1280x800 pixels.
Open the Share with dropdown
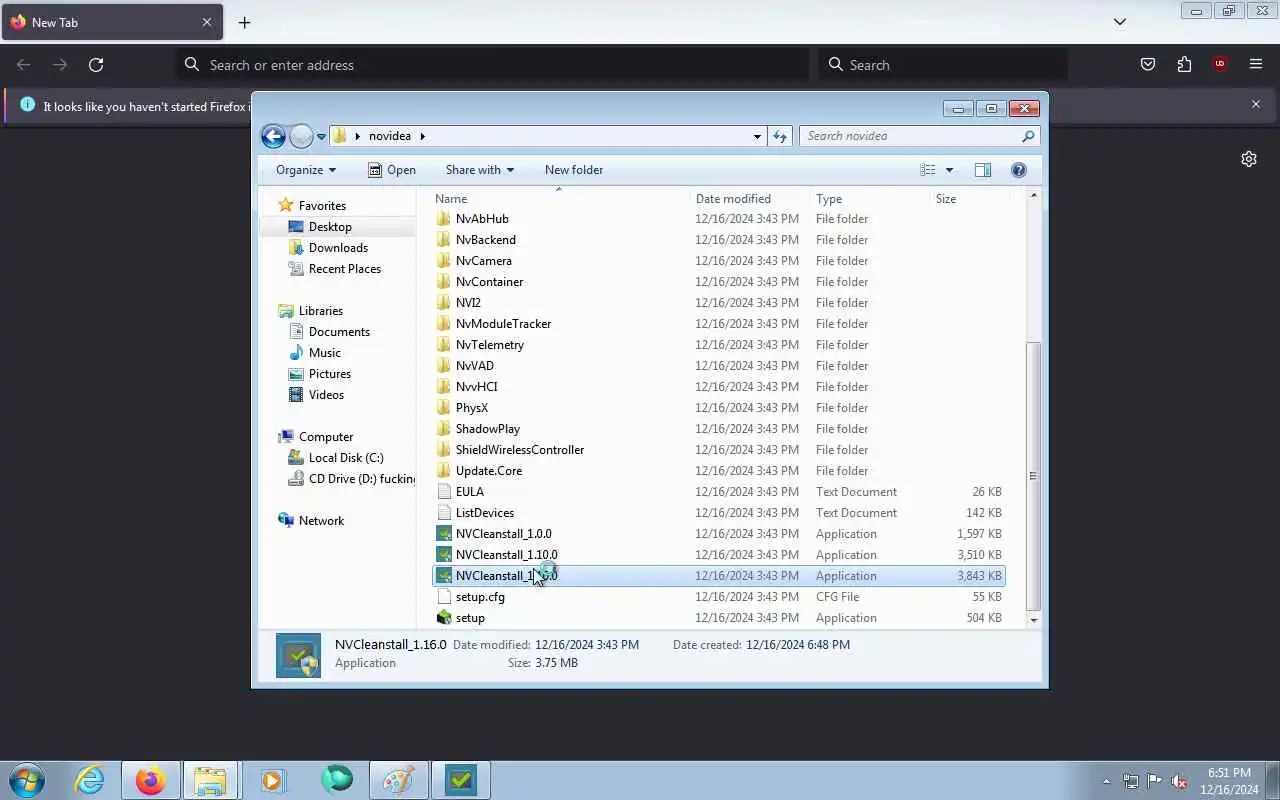point(480,170)
